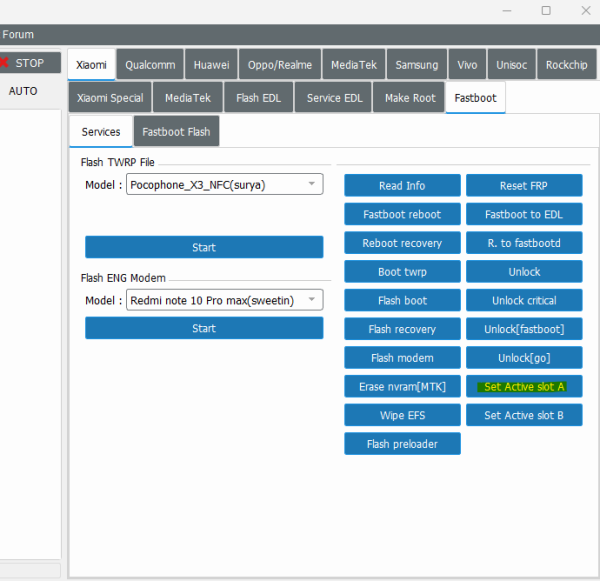This screenshot has height=581, width=600.
Task: Switch to Service EDL tab
Action: [334, 98]
